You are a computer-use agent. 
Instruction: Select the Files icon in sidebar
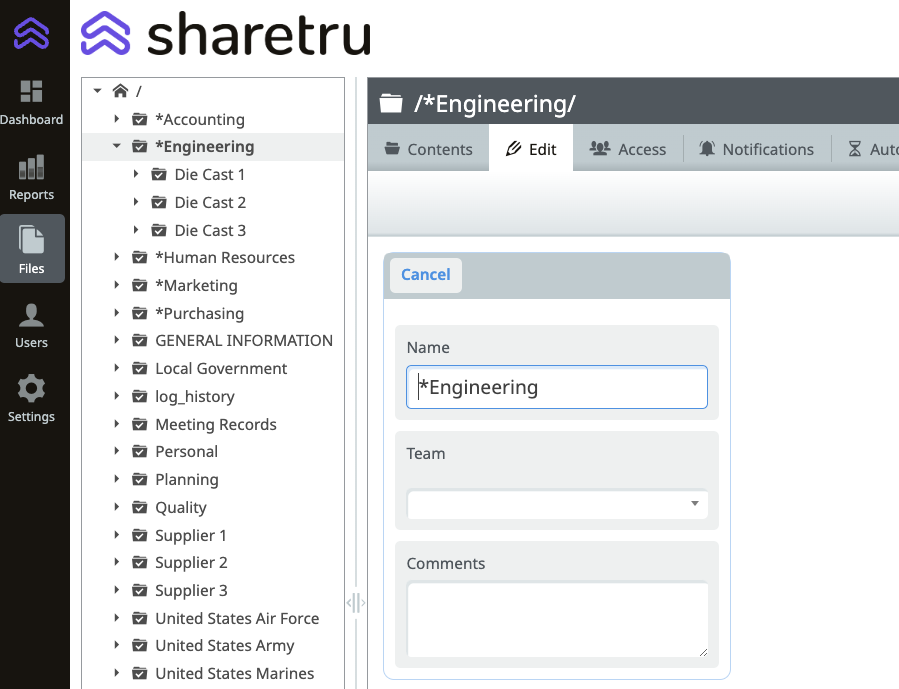[x=31, y=240]
